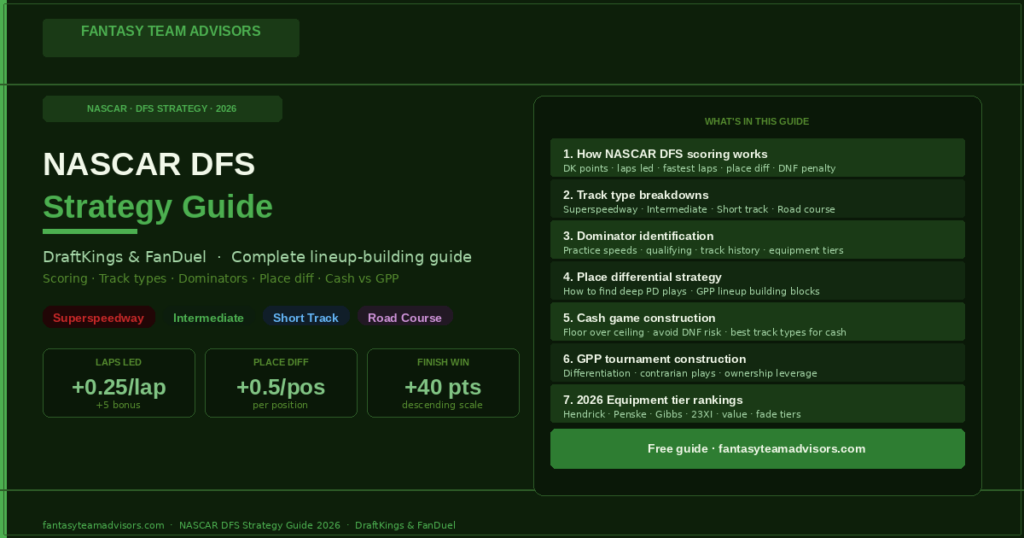Open section 1 How NASCAR DFS scoring works
This screenshot has height=538, width=1024.
pyautogui.click(x=758, y=158)
